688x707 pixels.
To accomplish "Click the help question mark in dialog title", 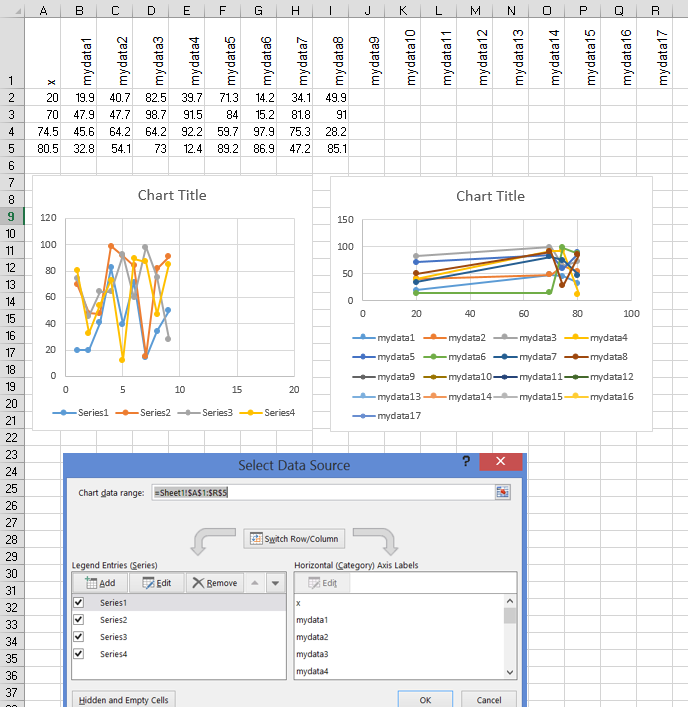I will click(x=466, y=461).
